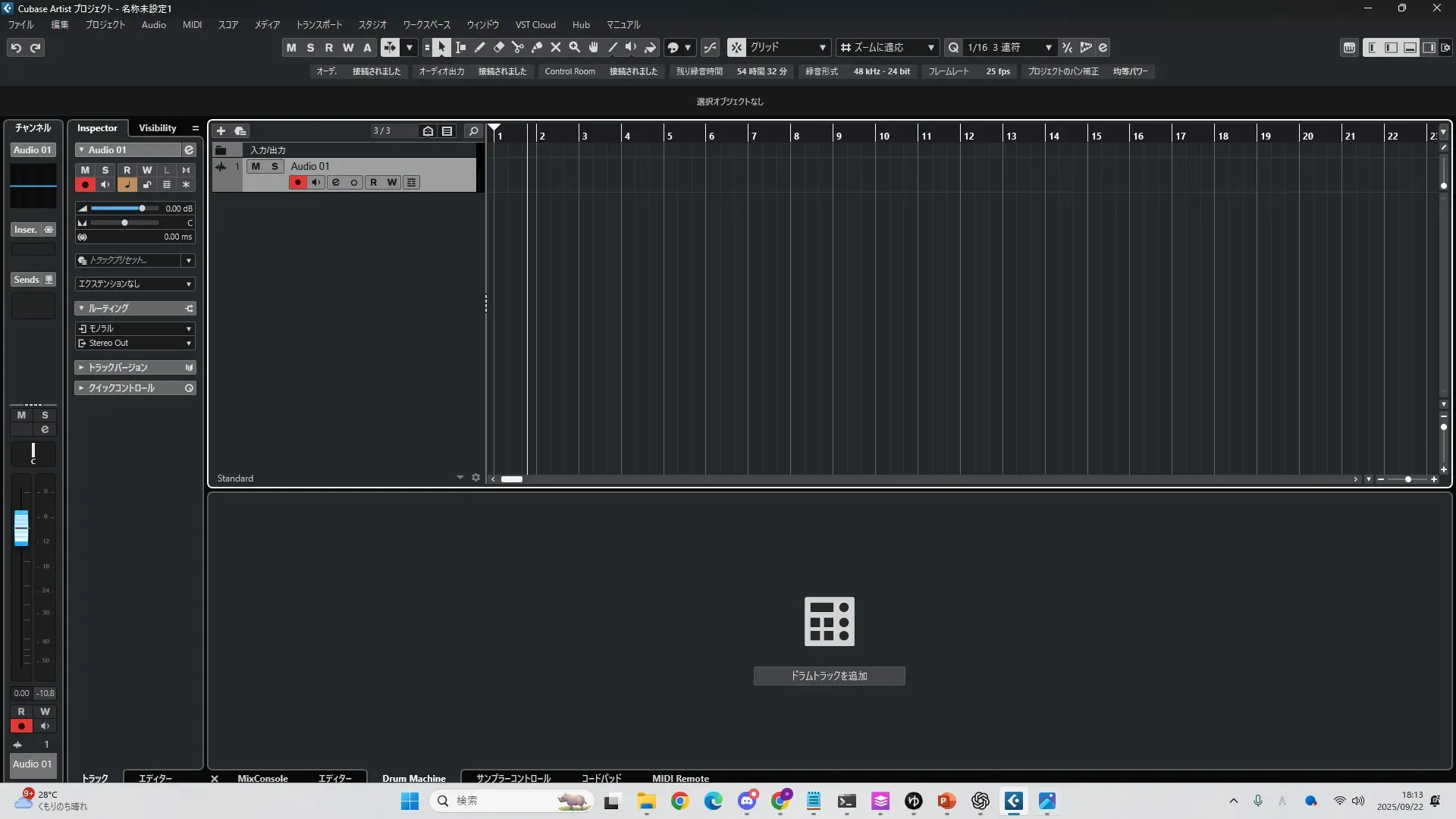
Task: Select the Mute X tool
Action: [556, 47]
